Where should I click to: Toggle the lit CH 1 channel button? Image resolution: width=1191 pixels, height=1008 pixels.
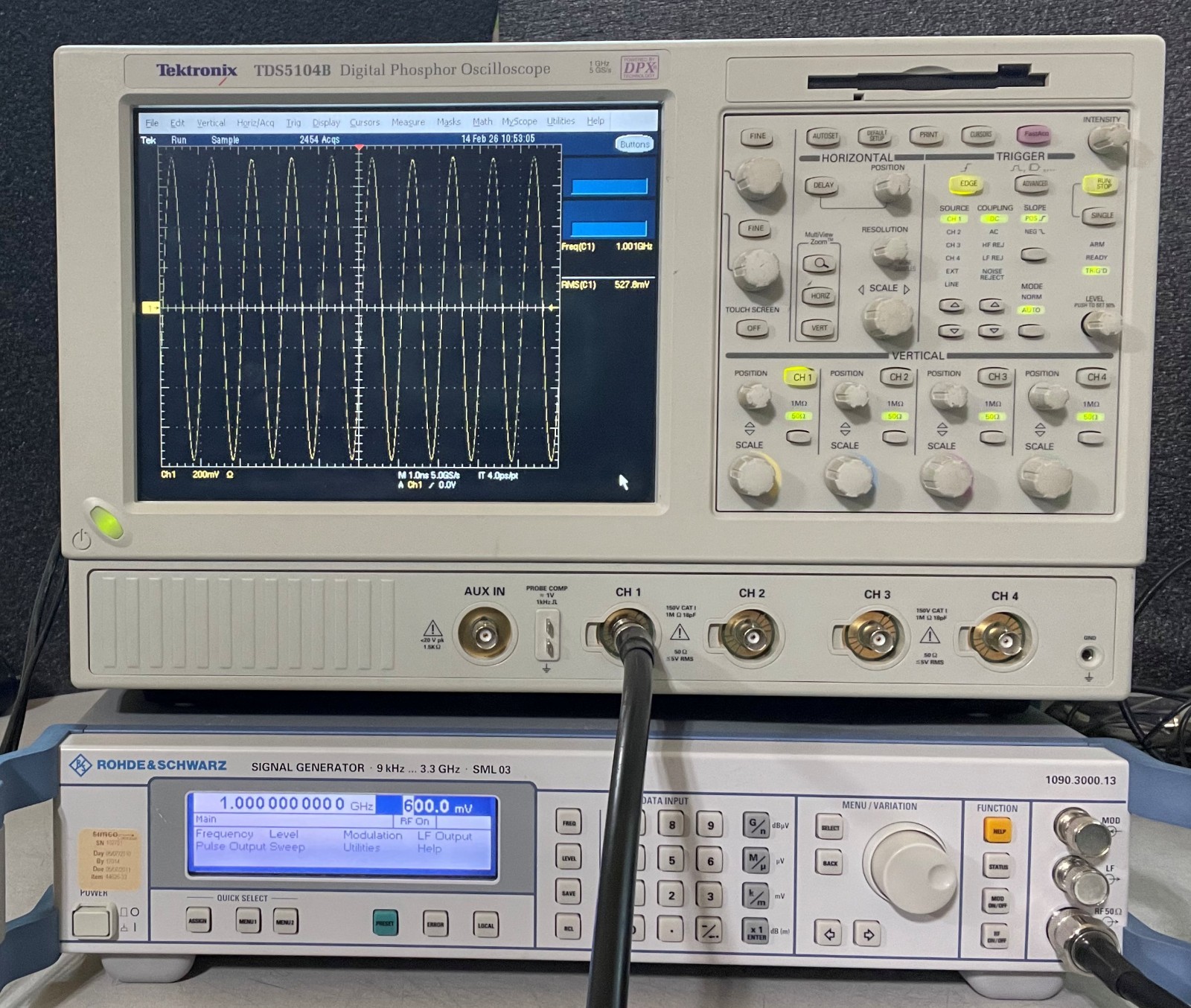801,377
